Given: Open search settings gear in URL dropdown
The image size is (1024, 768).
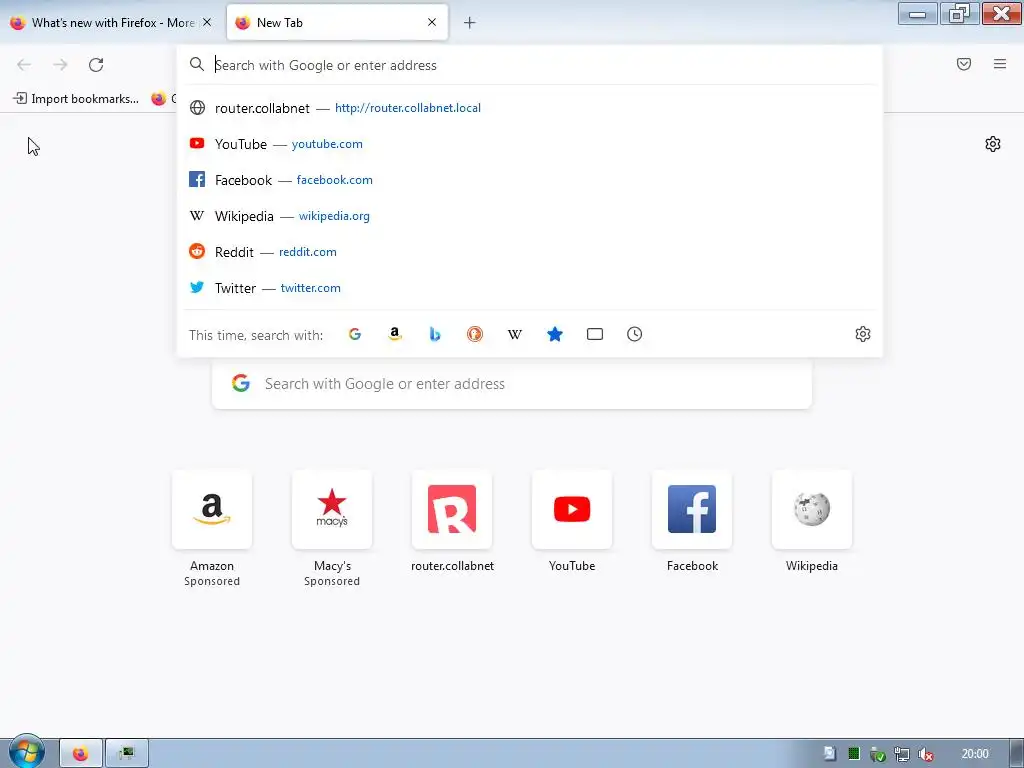Looking at the screenshot, I should pos(863,334).
